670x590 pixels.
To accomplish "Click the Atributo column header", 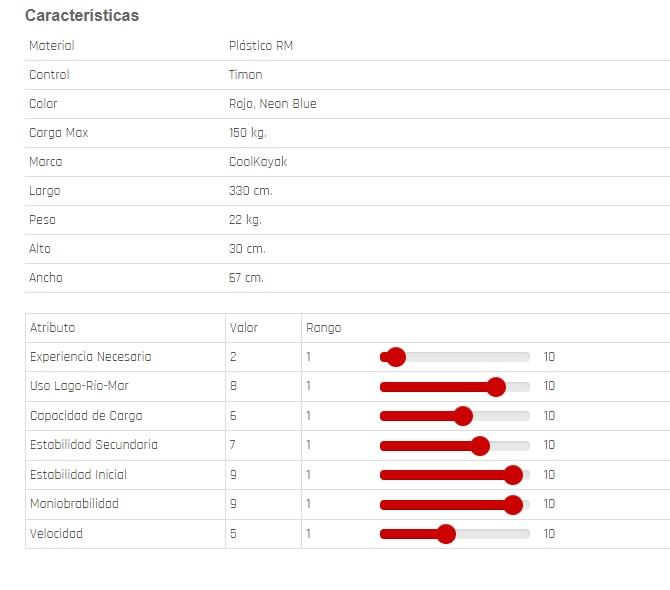I will tap(52, 328).
